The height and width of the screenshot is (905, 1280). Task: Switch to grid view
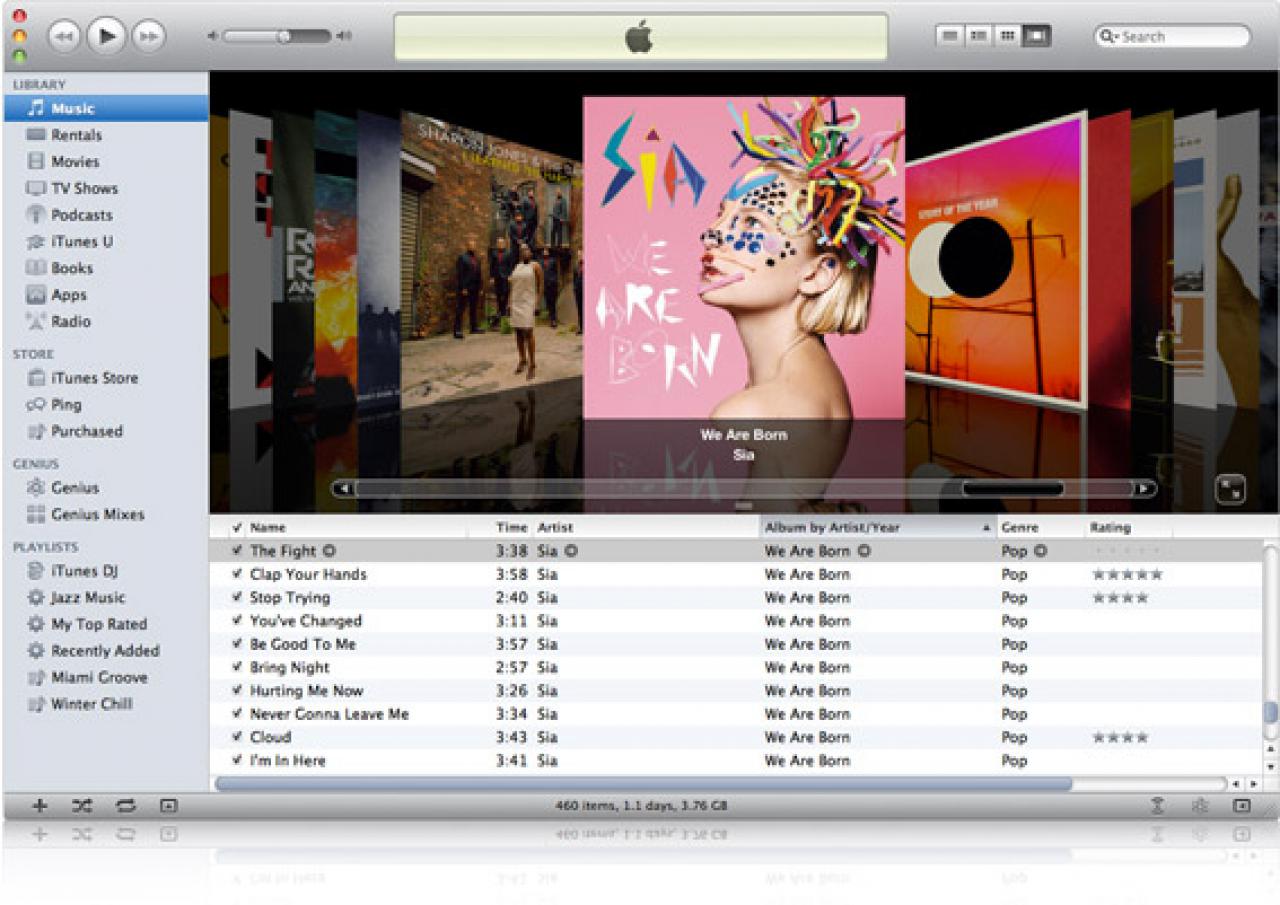coord(1007,35)
